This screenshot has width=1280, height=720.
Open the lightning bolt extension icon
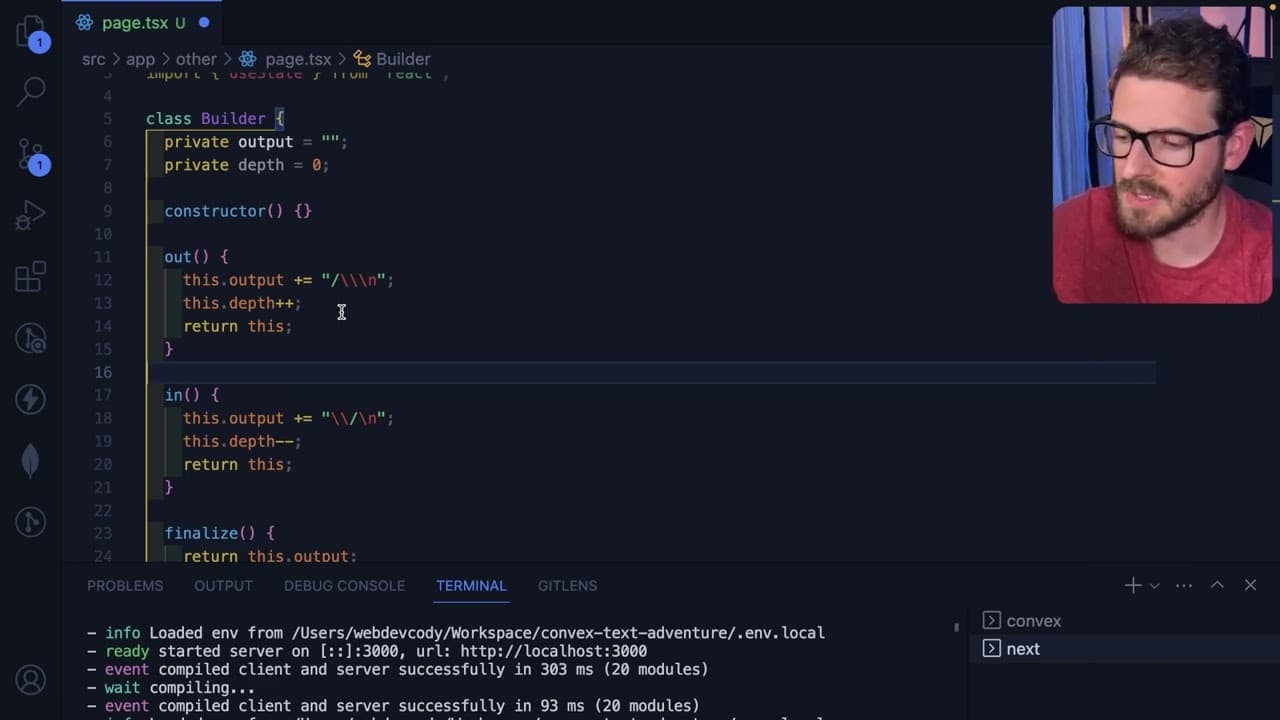[x=31, y=399]
